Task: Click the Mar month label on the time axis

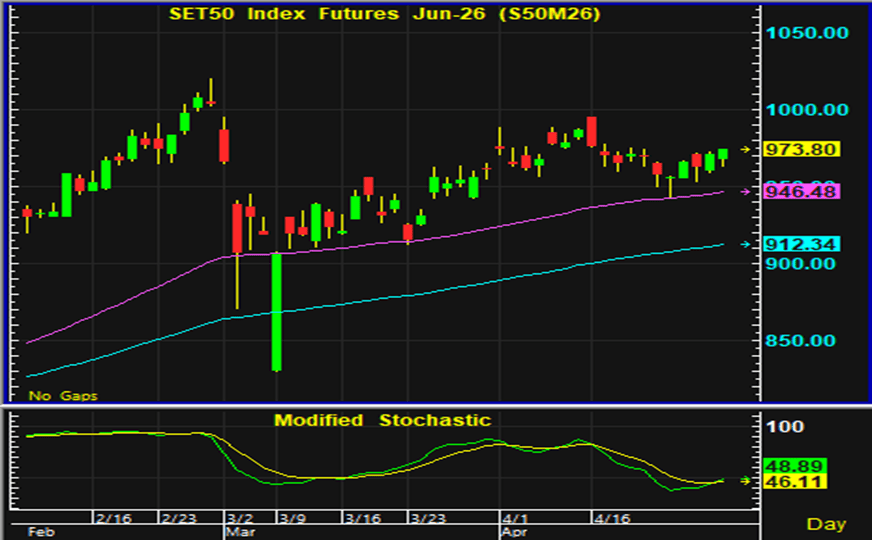Action: [241, 532]
